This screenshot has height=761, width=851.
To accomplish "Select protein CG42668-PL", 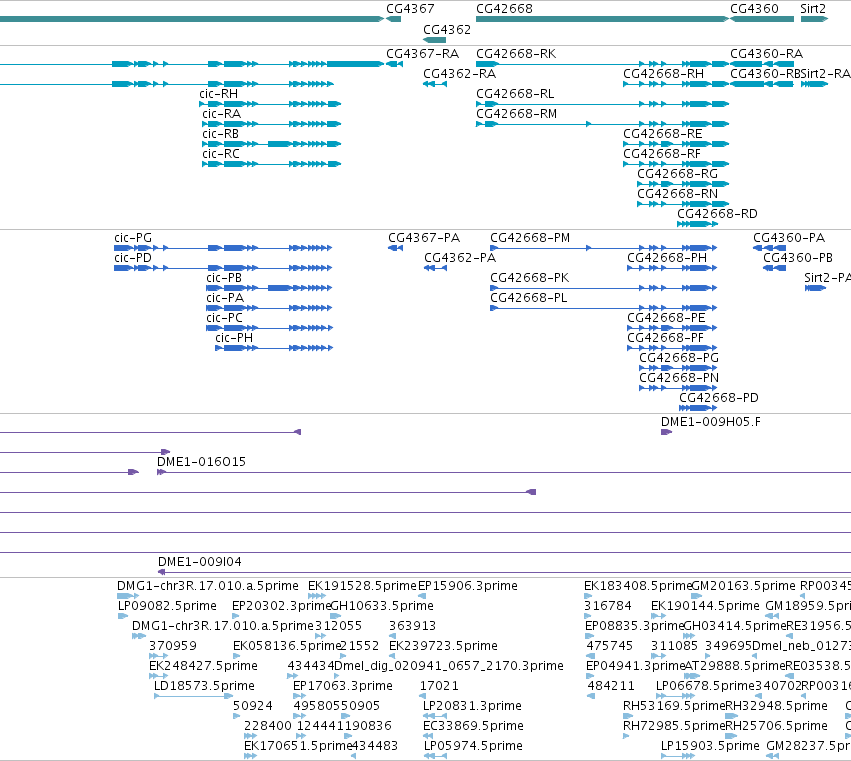I will coord(529,298).
